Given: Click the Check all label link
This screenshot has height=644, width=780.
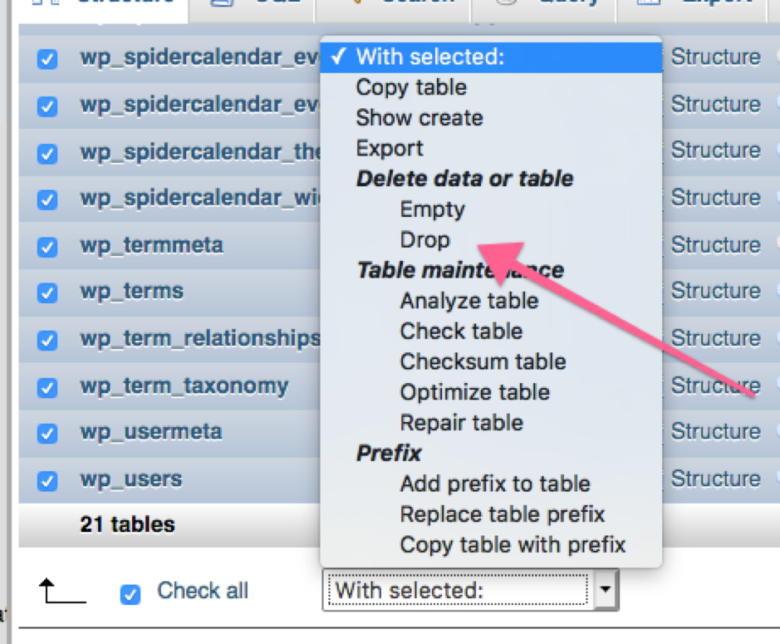Looking at the screenshot, I should [x=202, y=591].
